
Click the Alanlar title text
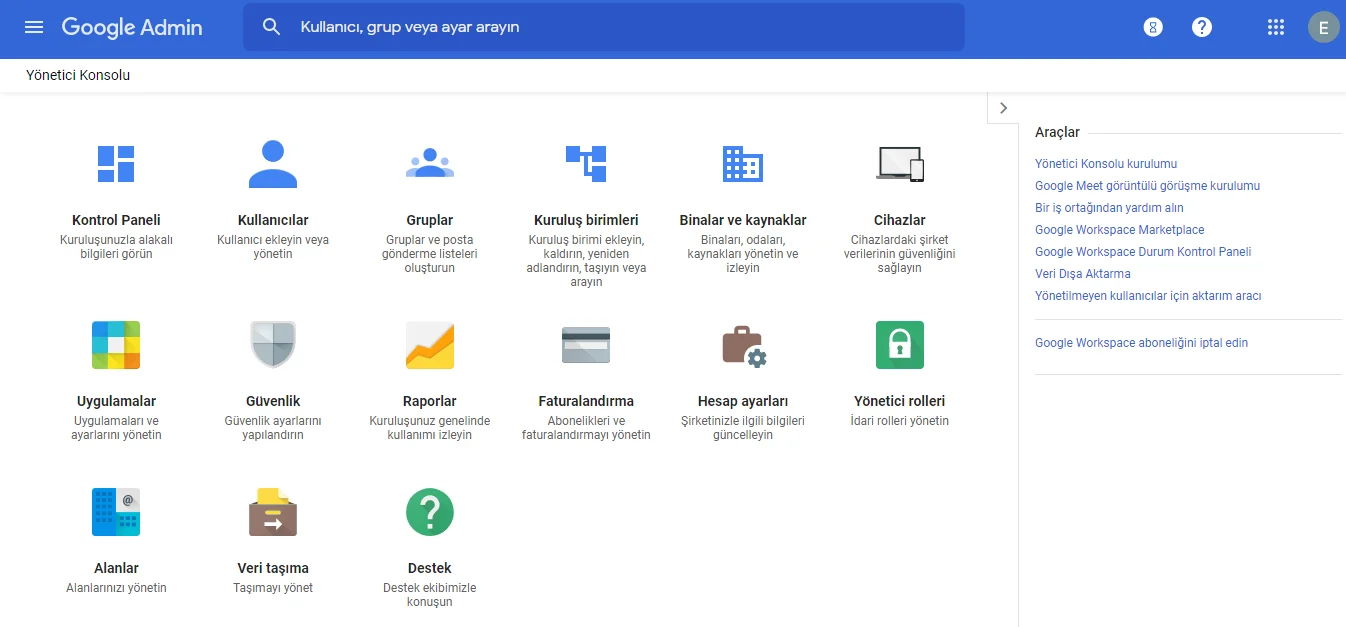(x=116, y=568)
